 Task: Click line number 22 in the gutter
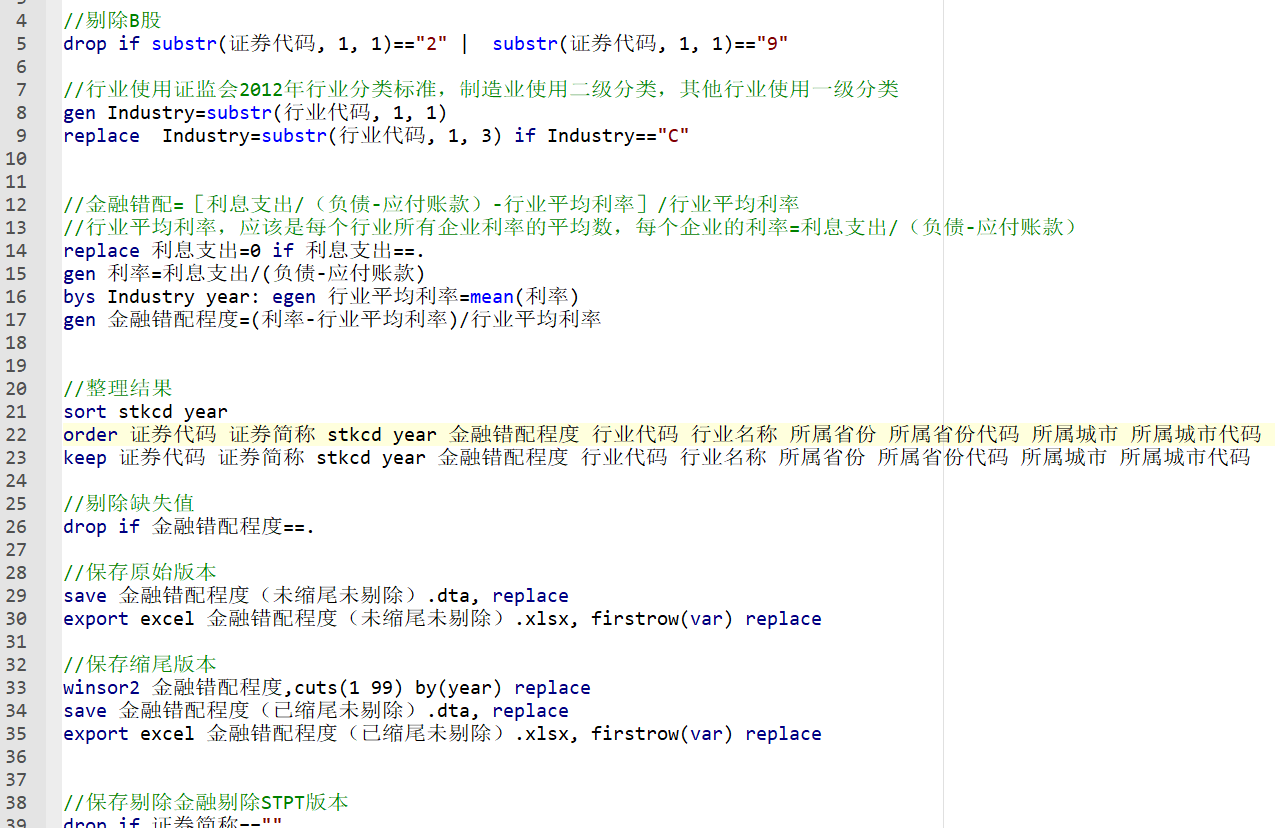click(x=17, y=434)
